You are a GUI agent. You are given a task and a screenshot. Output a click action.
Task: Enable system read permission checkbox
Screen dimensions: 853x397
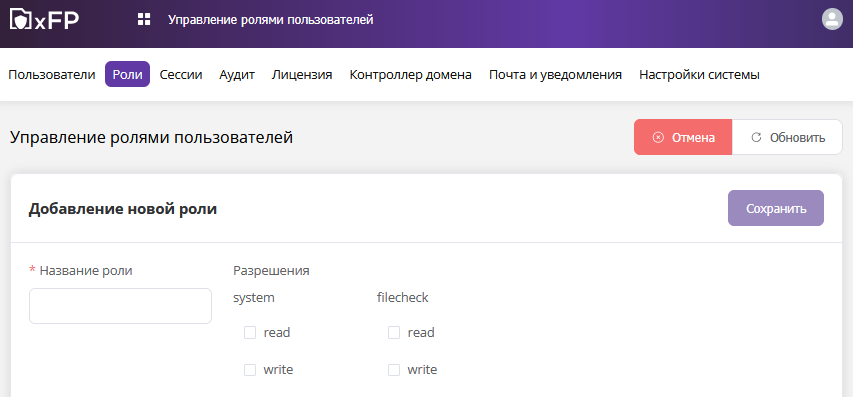click(x=250, y=333)
